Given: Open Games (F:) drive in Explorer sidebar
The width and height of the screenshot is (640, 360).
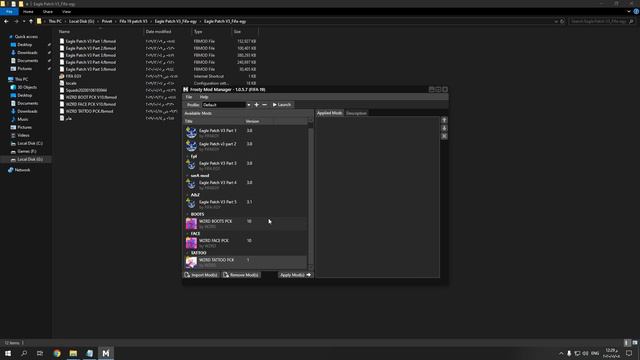Looking at the screenshot, I should 27,151.
